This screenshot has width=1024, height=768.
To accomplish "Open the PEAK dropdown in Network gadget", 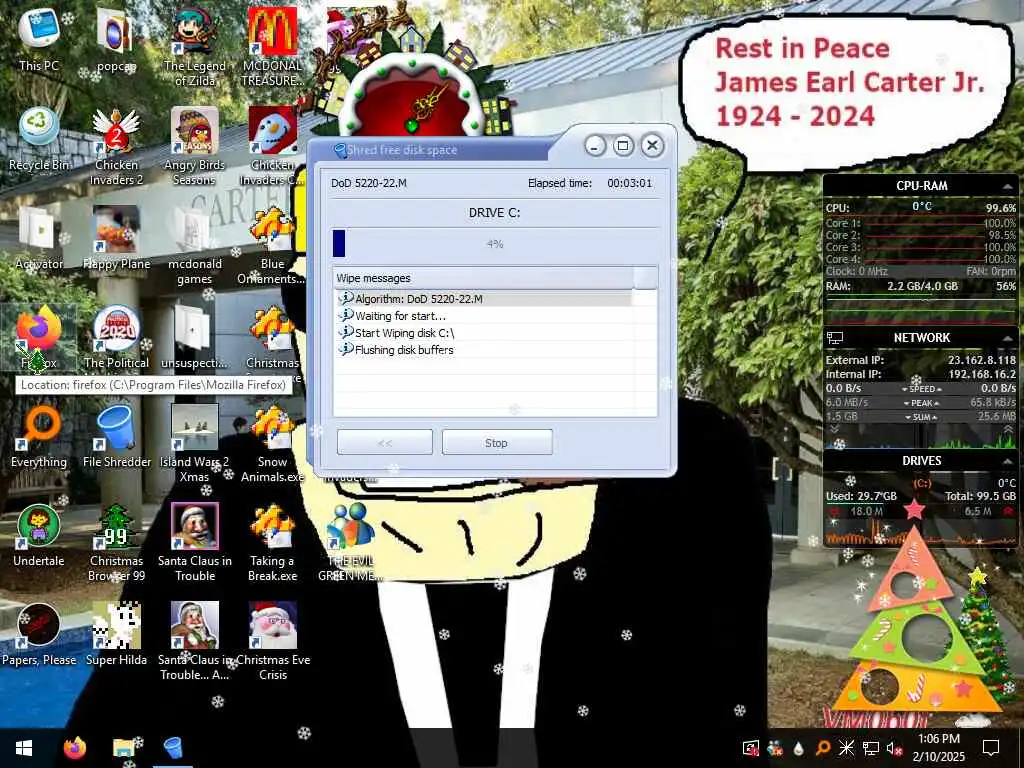I will (921, 403).
